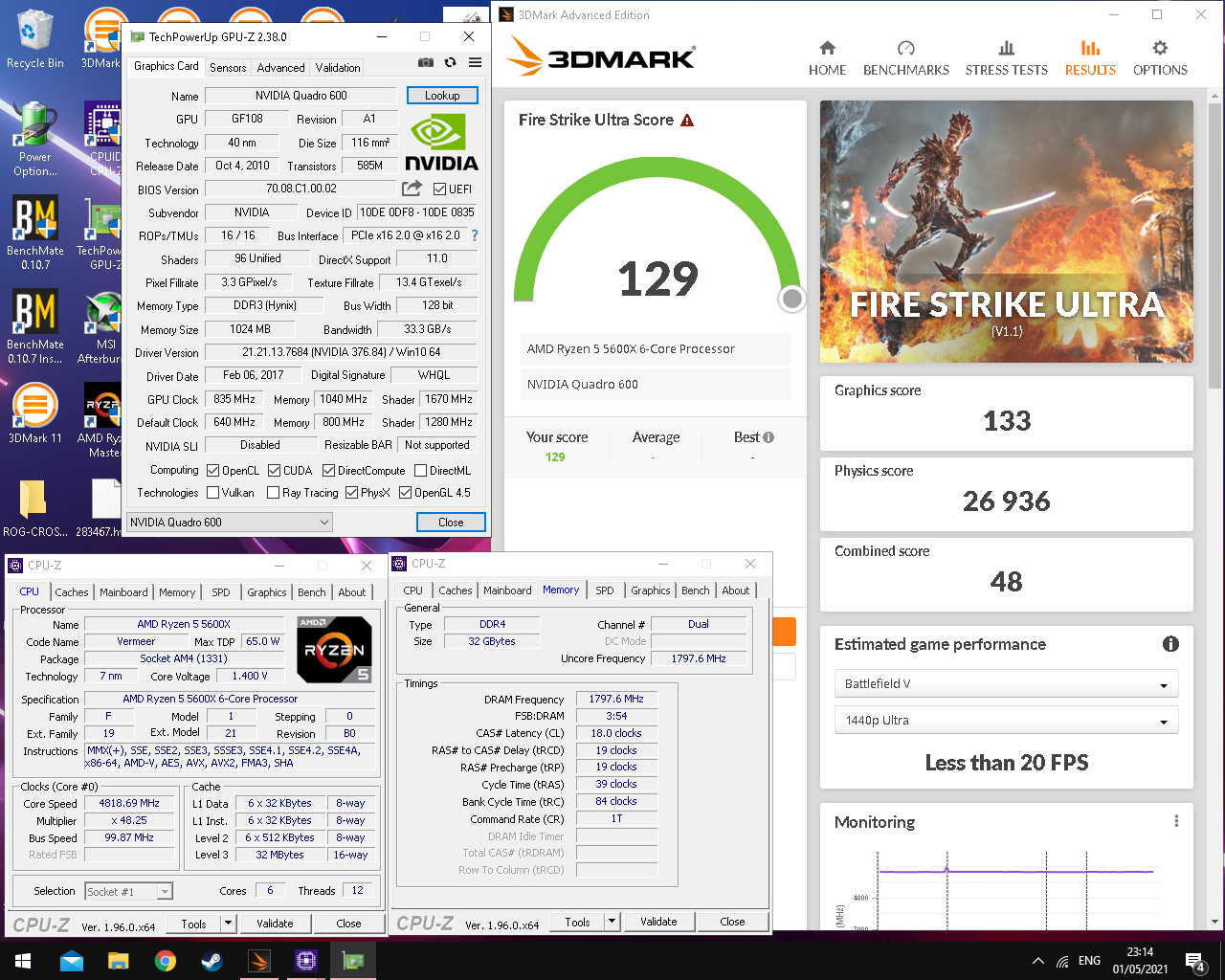
Task: Open the BenchMate 0.10.7 desktop shortcut
Action: [34, 234]
